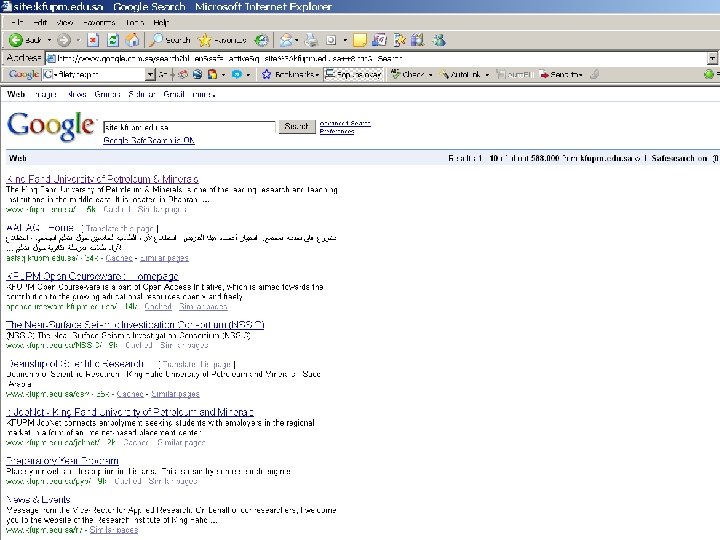The image size is (720, 540).
Task: Open the King Fahd University of Petroleum & Minerals result
Action: coord(102,179)
